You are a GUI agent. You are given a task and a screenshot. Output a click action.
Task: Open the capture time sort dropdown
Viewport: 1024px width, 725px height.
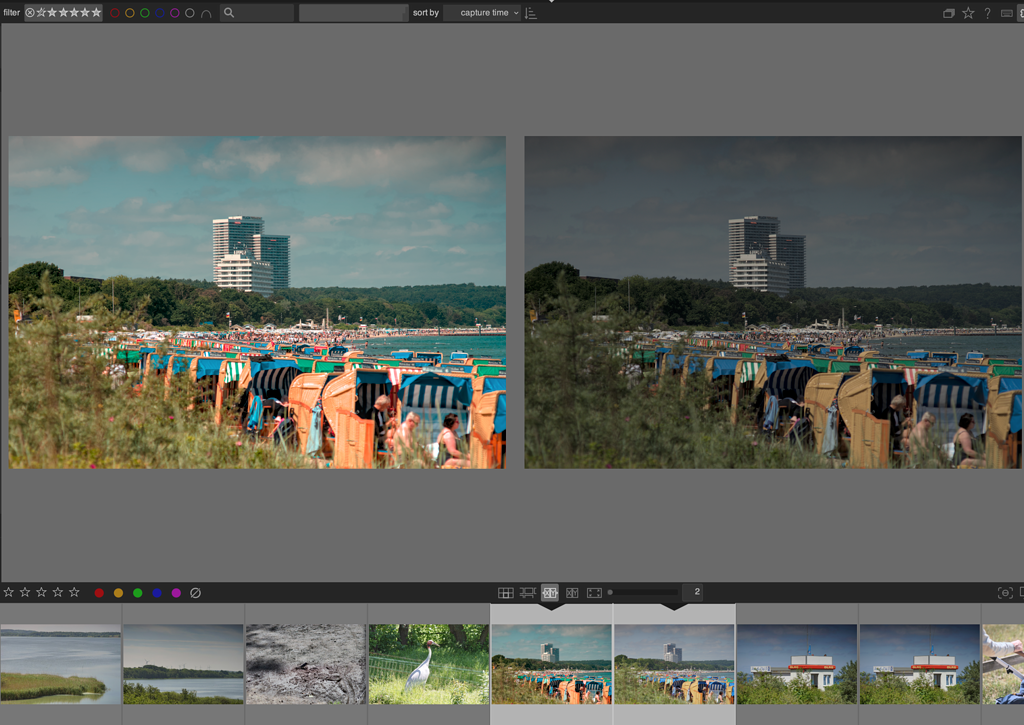pos(483,12)
